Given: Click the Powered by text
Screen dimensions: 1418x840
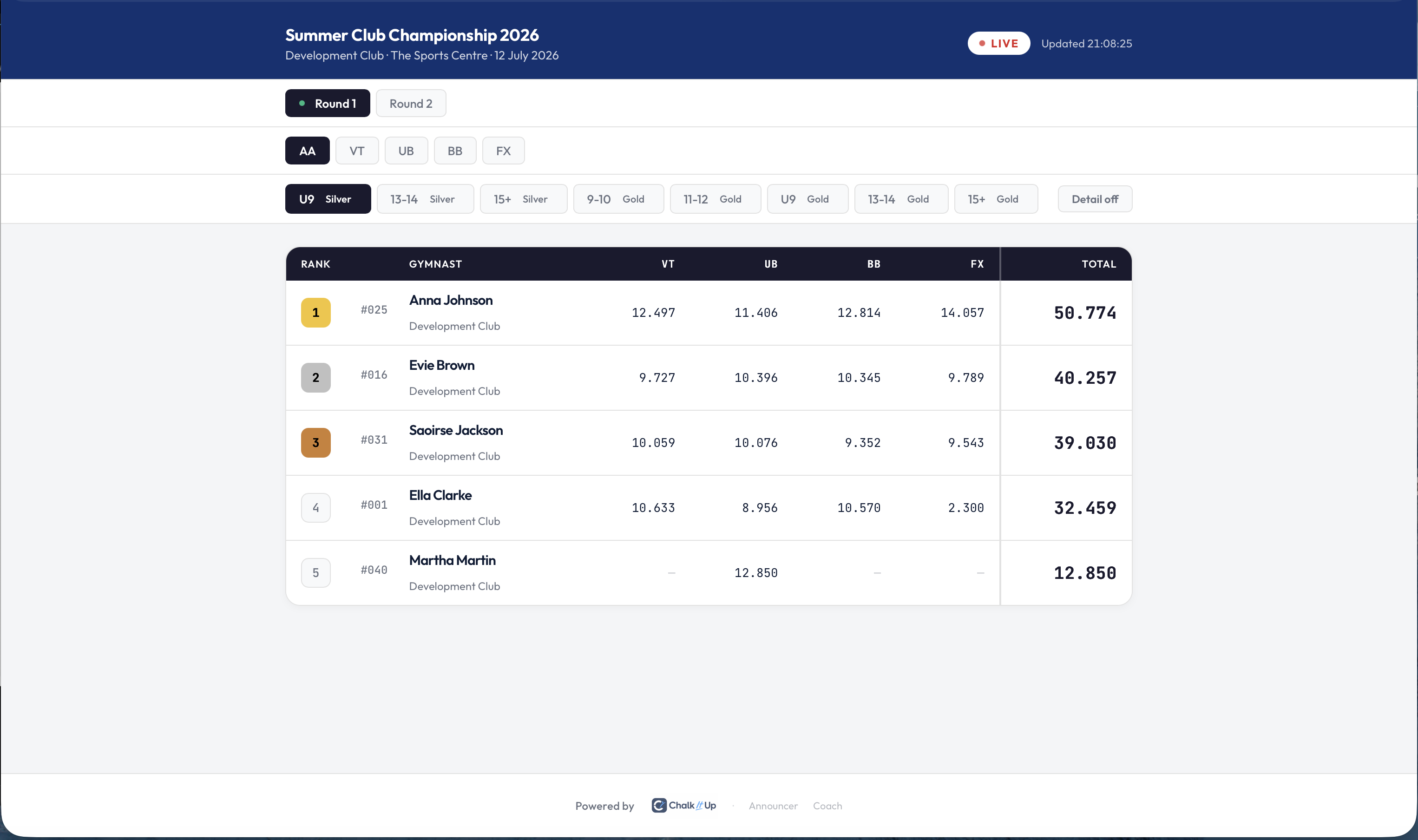Looking at the screenshot, I should coord(604,806).
